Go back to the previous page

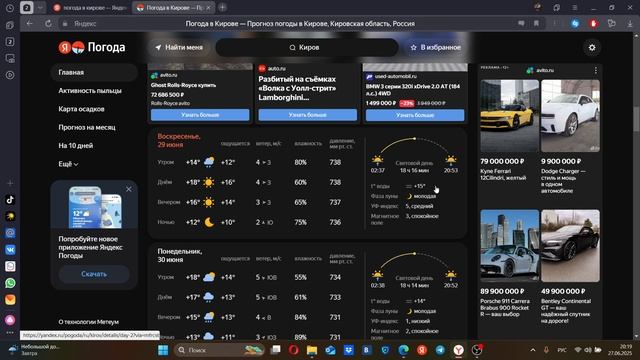(29, 24)
